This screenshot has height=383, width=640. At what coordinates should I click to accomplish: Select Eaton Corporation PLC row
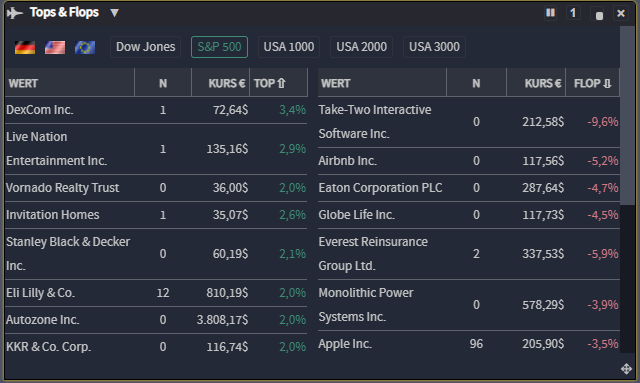[469, 188]
